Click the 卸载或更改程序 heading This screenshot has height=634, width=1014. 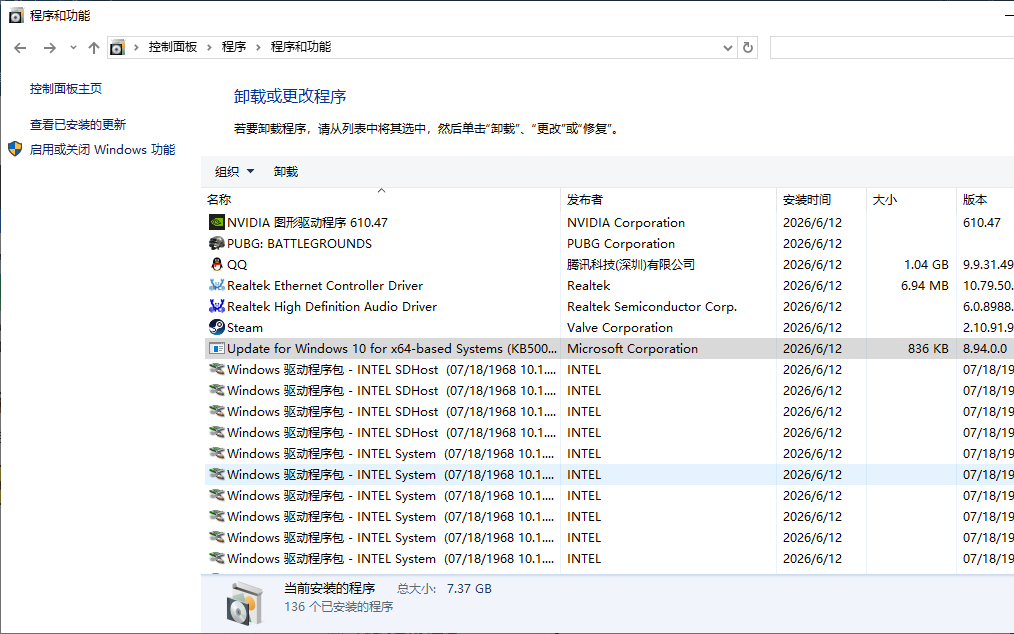pyautogui.click(x=290, y=96)
